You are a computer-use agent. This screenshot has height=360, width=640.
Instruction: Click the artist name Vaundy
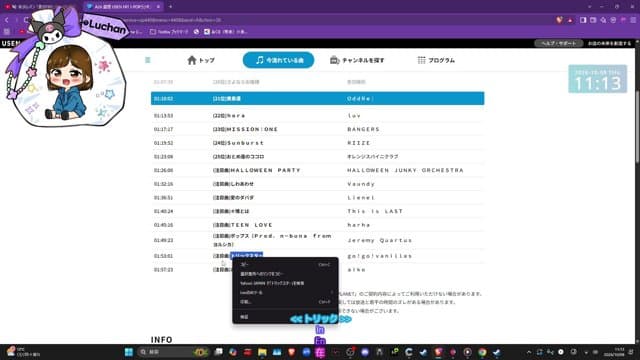coord(361,184)
